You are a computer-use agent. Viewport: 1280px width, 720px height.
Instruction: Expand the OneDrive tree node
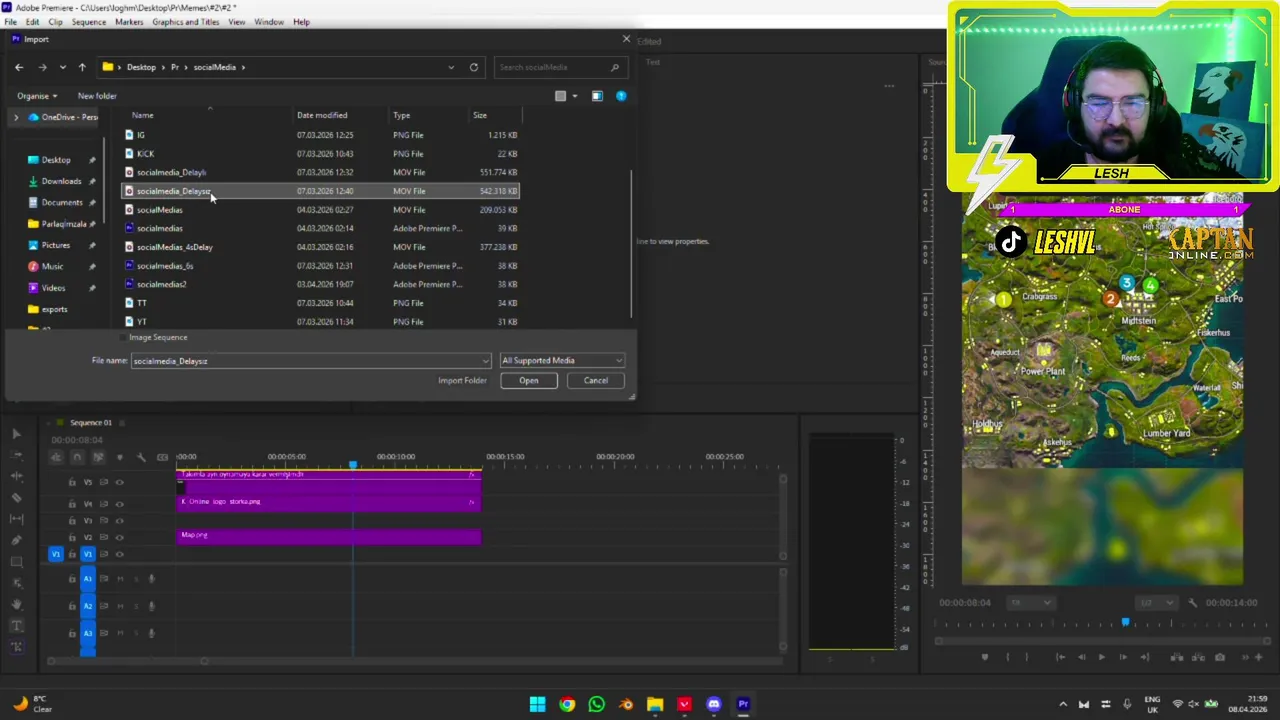coord(15,117)
